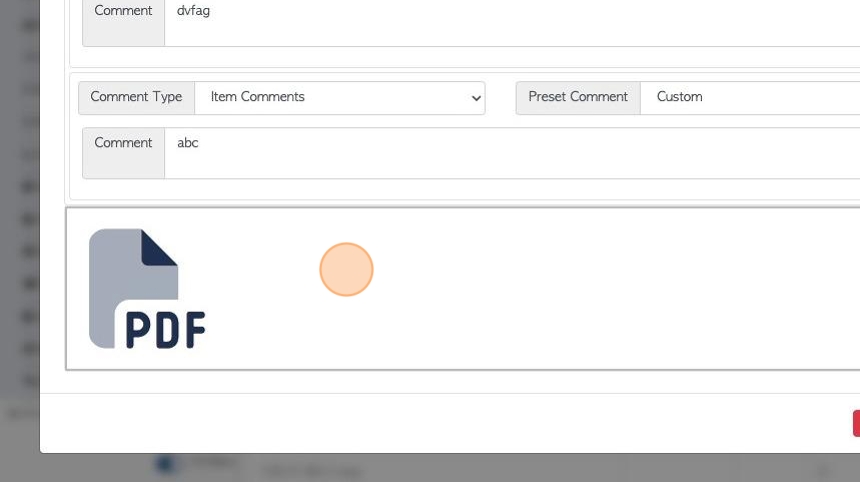The width and height of the screenshot is (860, 482).
Task: Select the Comment Type label
Action: pyautogui.click(x=136, y=97)
